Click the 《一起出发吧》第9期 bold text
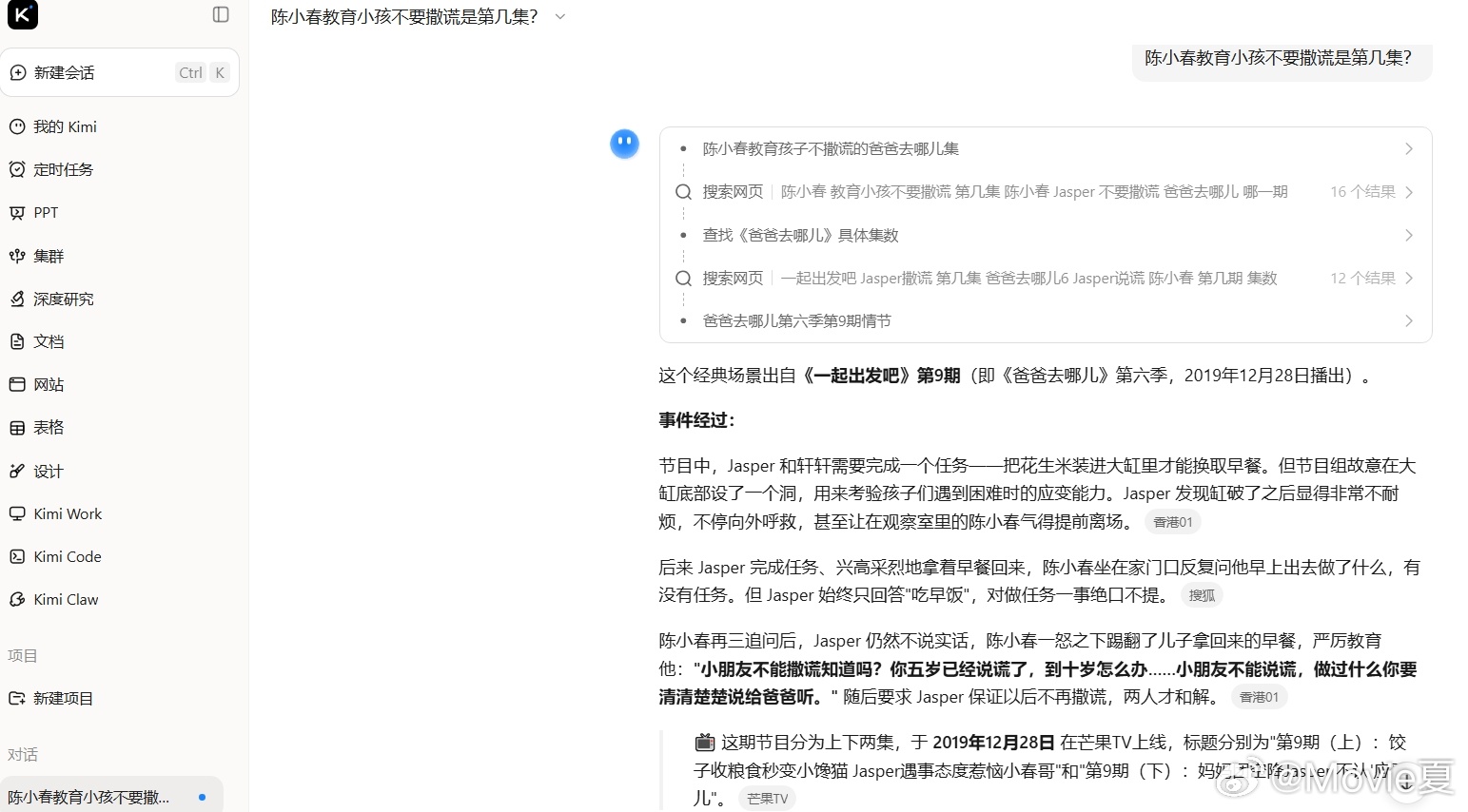The width and height of the screenshot is (1468, 812). click(880, 376)
